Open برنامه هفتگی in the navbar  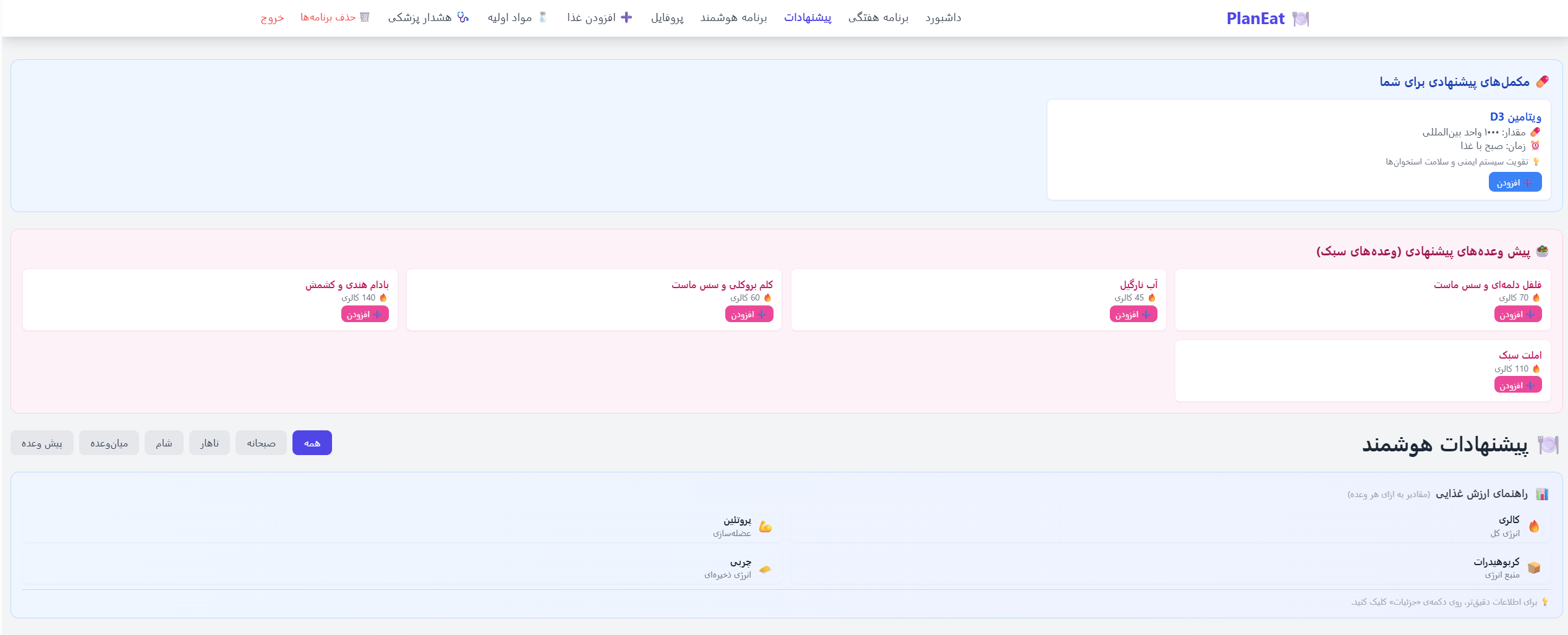pyautogui.click(x=878, y=17)
